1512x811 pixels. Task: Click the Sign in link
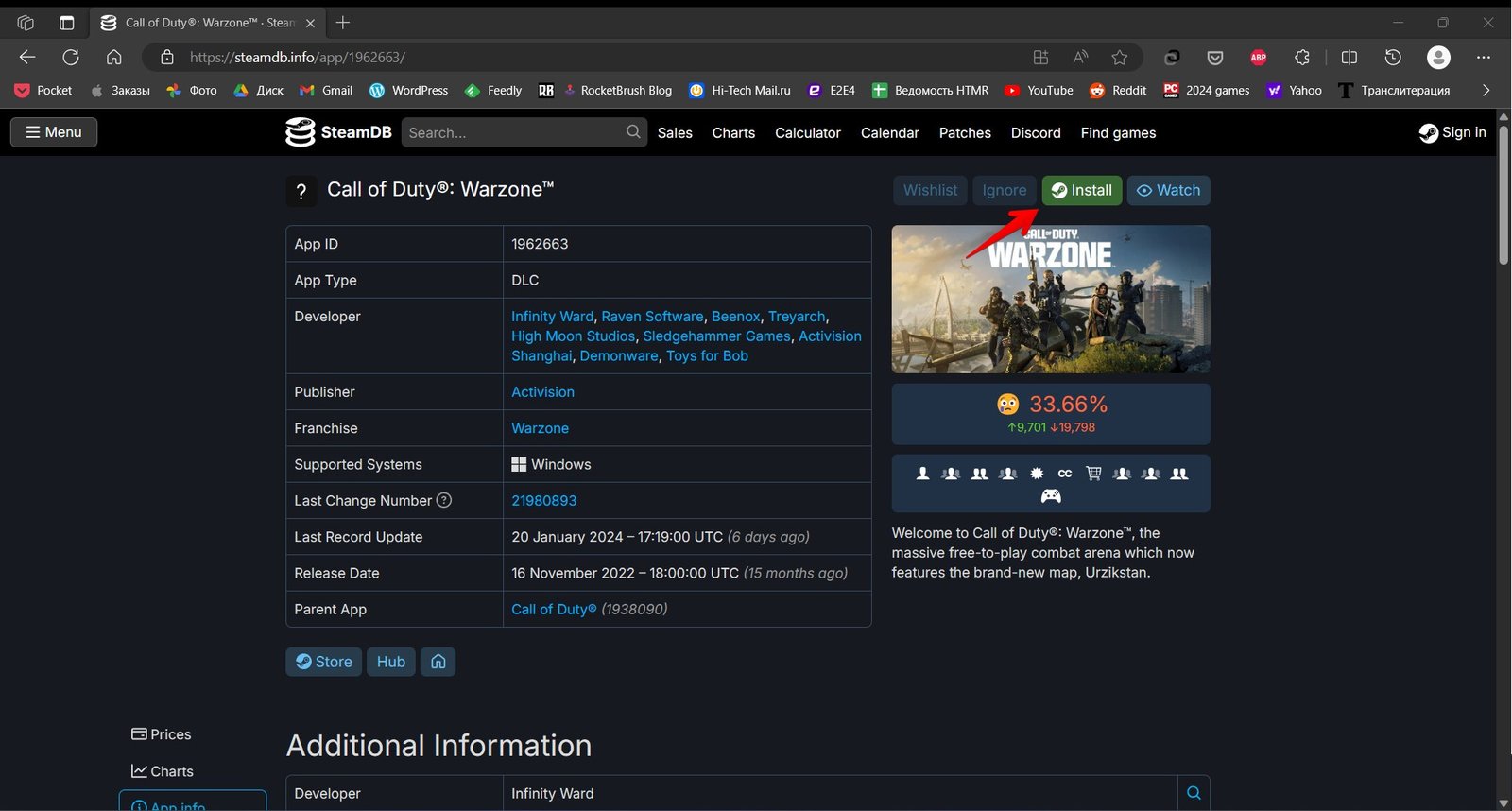1452,132
